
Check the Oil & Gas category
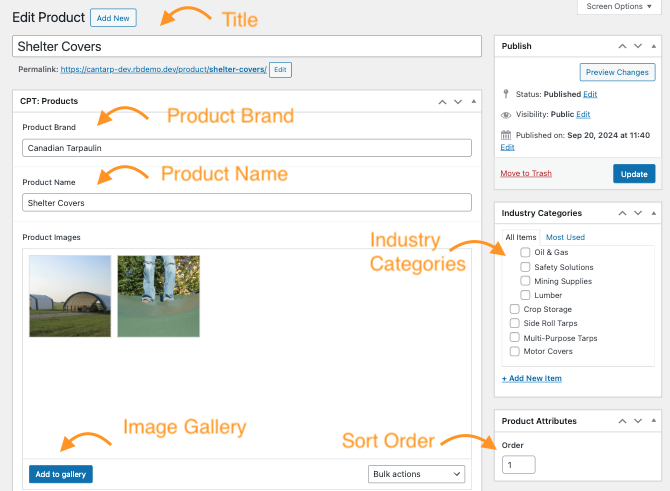526,253
